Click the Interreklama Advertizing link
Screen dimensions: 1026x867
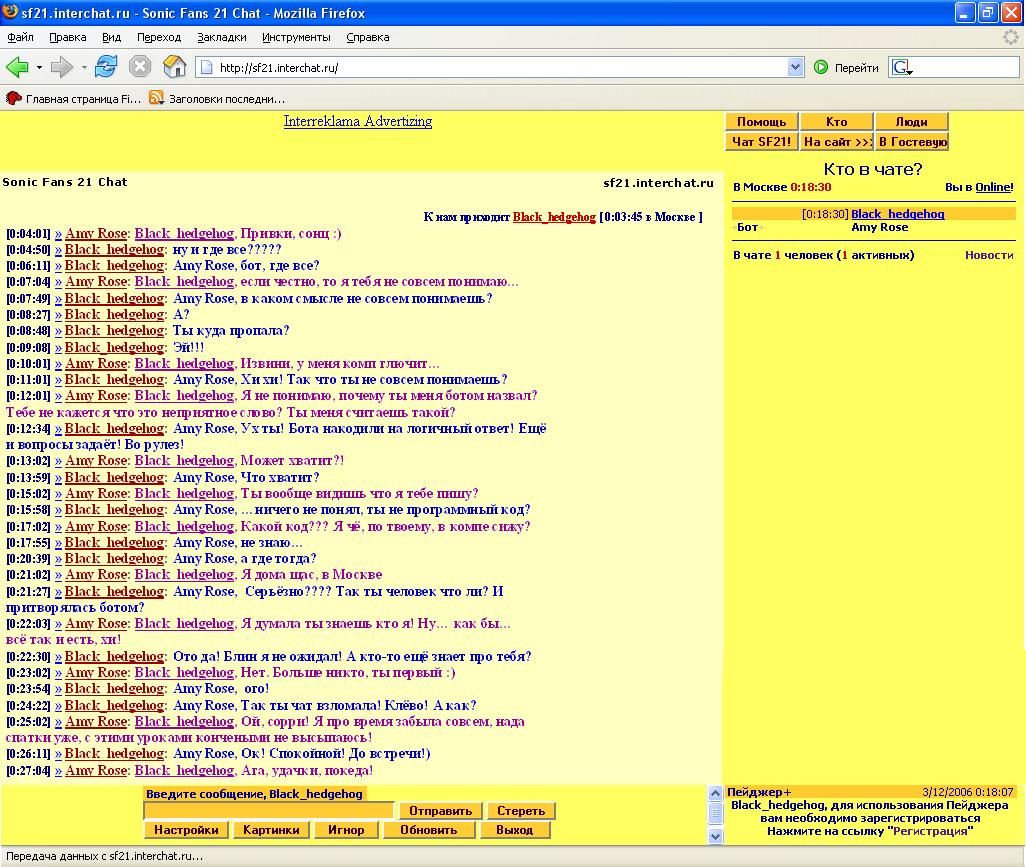pos(358,121)
